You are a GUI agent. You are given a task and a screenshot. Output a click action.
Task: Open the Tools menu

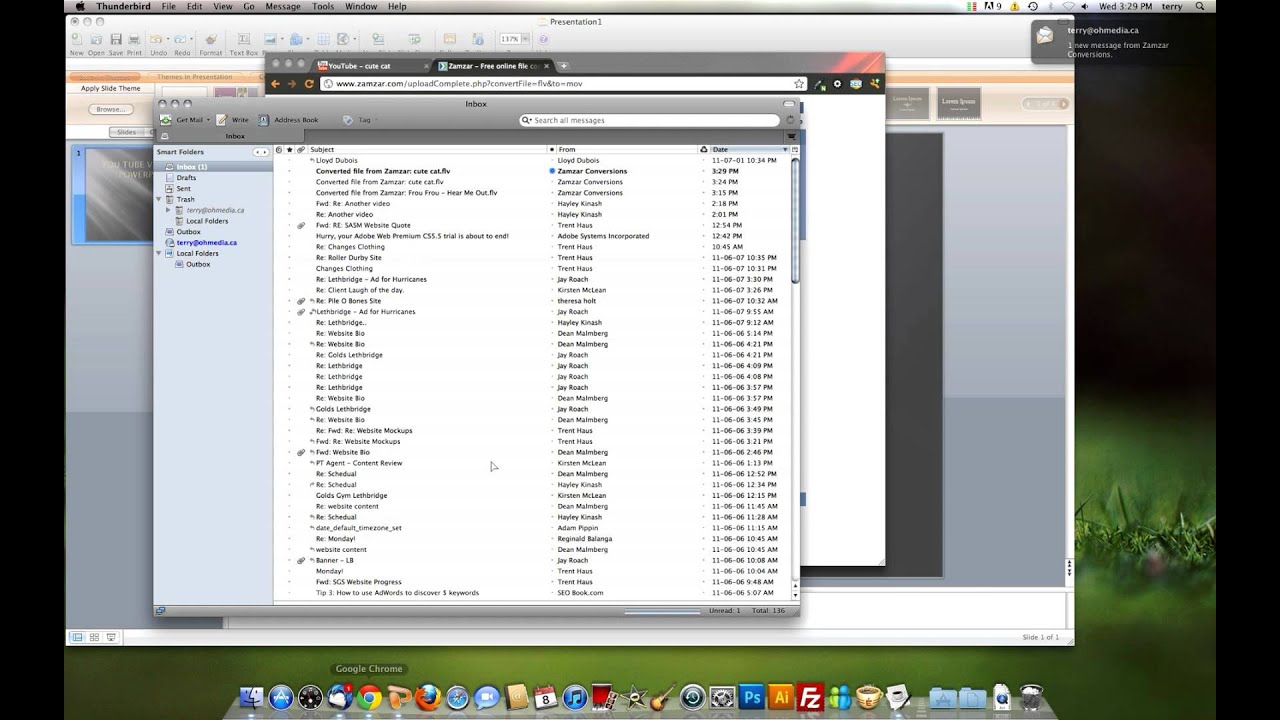pos(323,6)
